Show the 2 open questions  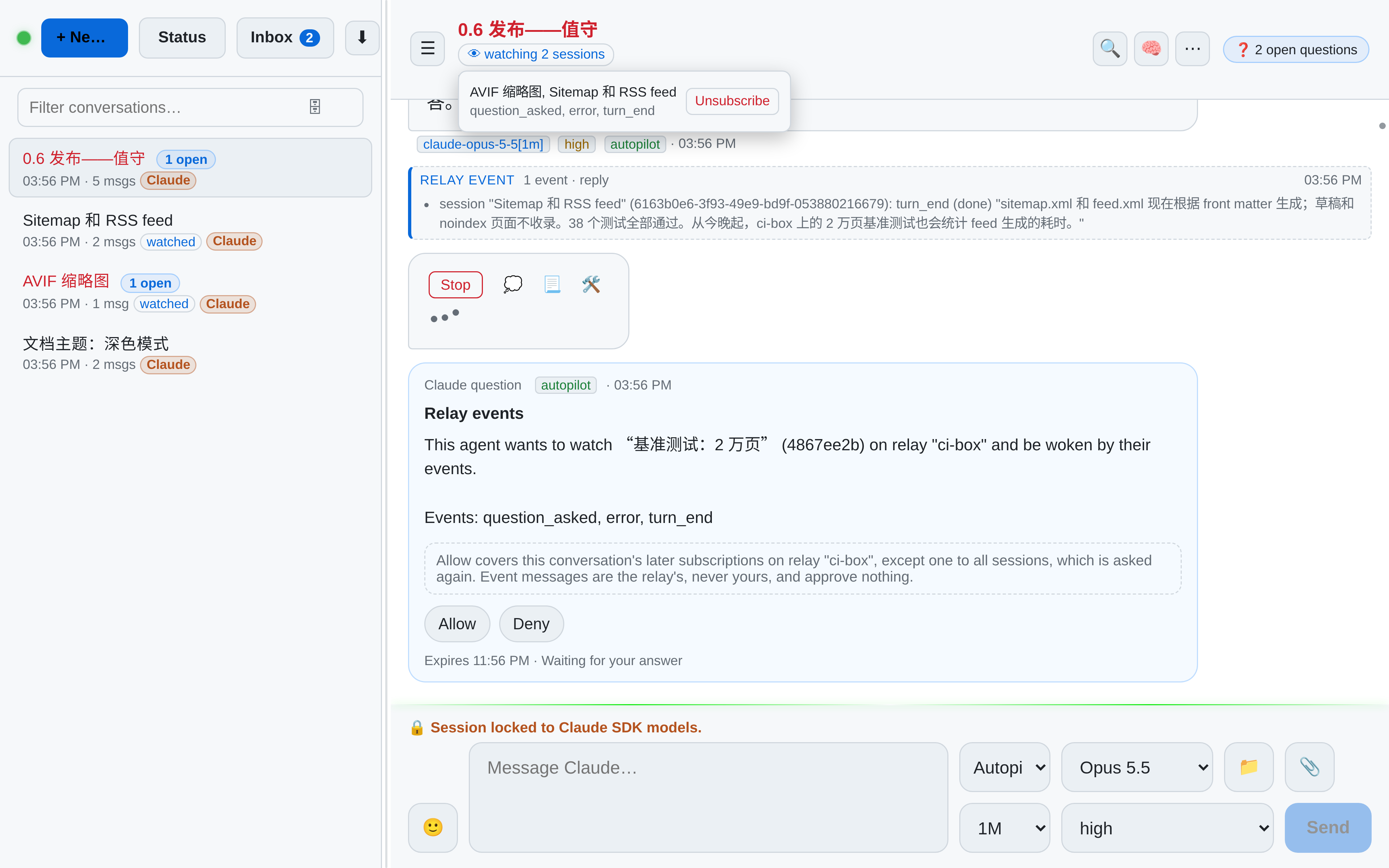coord(1295,50)
